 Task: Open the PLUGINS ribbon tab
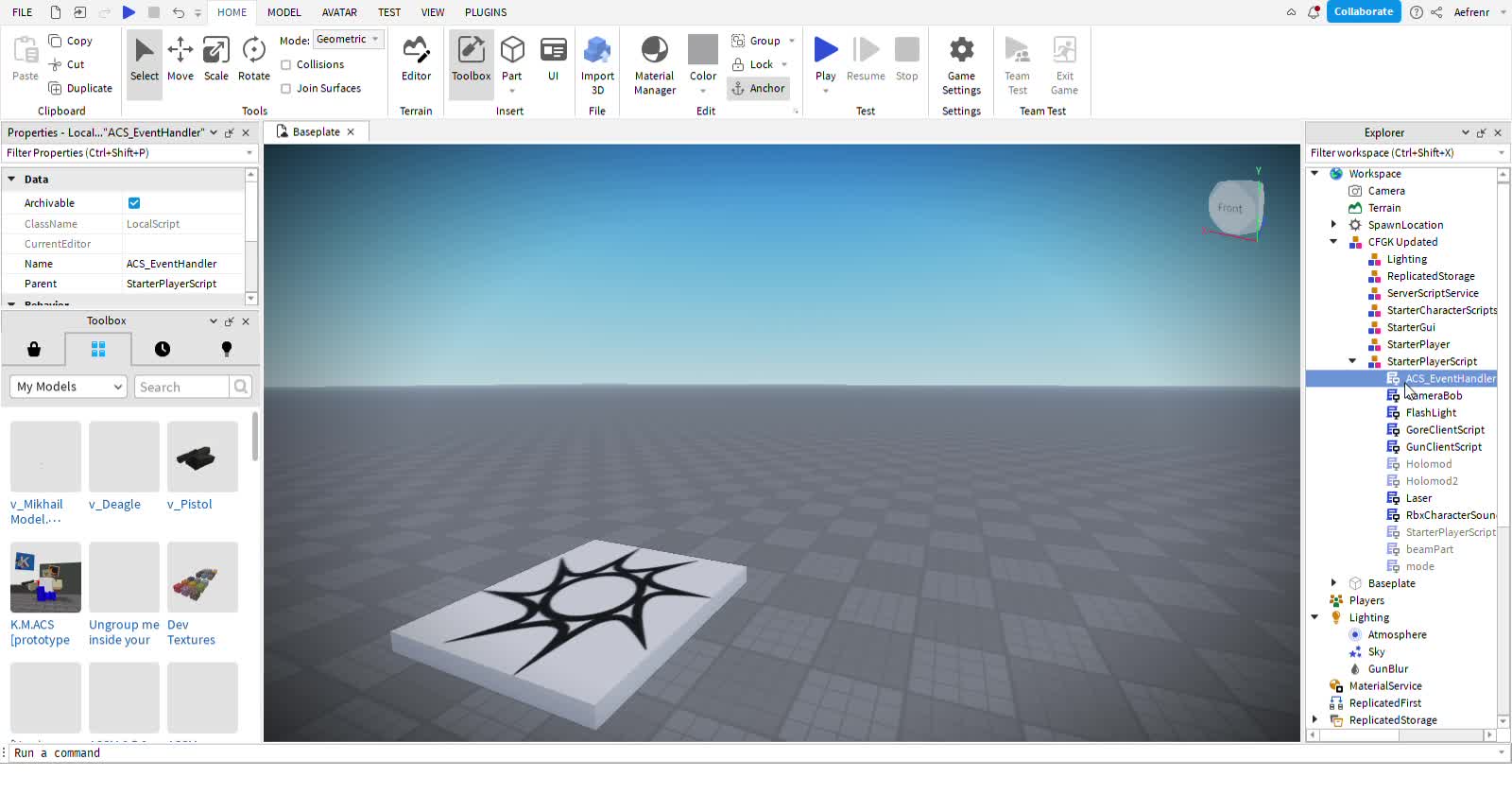pos(486,12)
